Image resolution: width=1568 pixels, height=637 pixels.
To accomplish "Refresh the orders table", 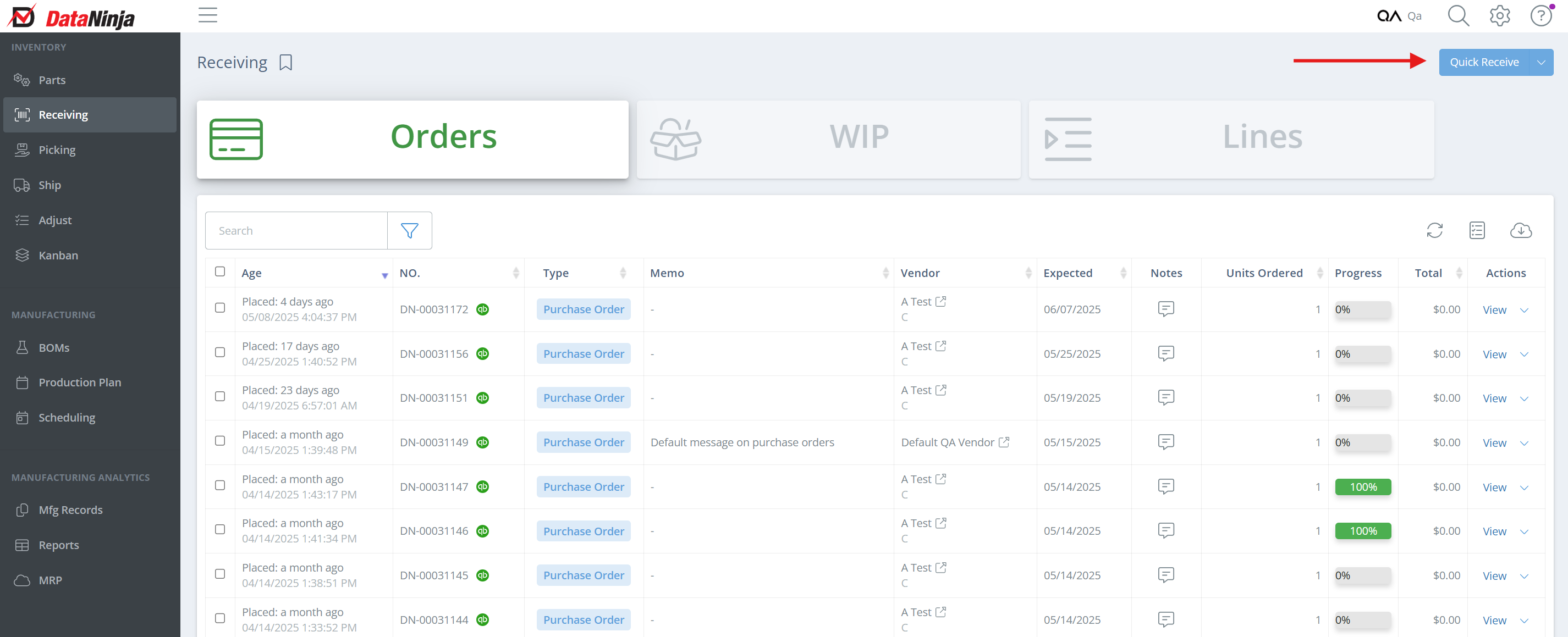I will tap(1434, 231).
